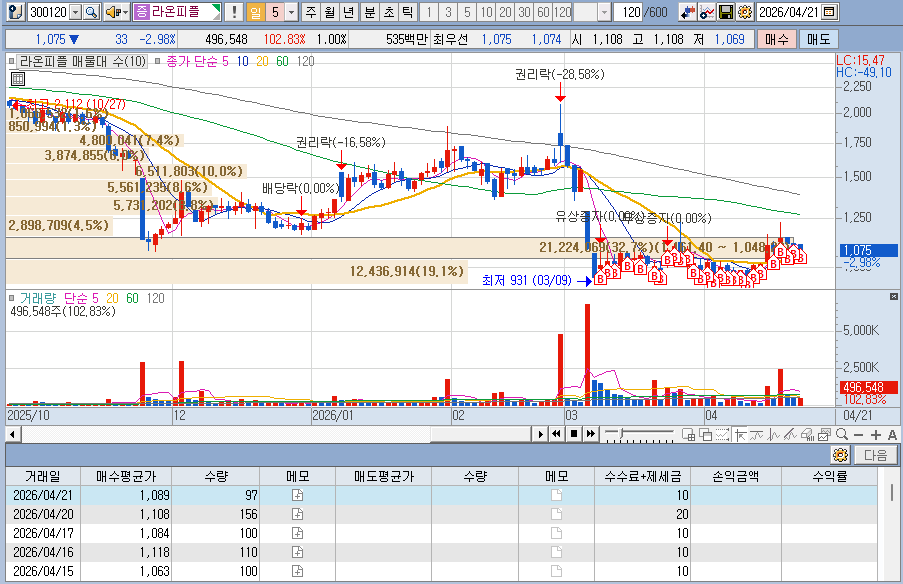
Task: Click the chart scroll left arrow
Action: pos(12,434)
